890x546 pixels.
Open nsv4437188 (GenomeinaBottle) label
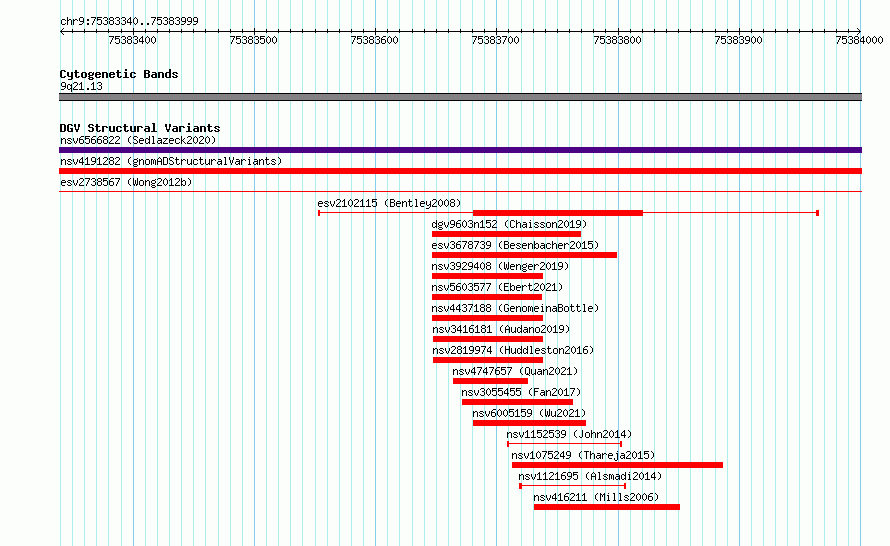click(515, 308)
